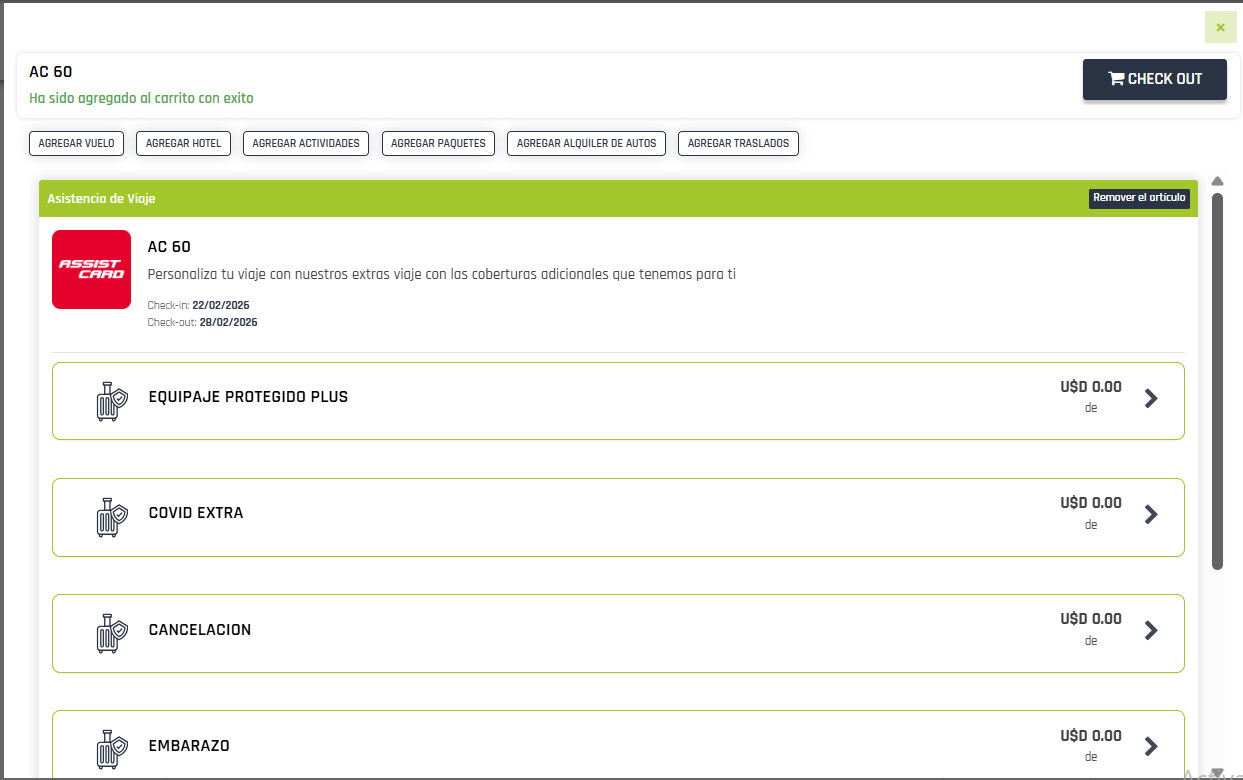Viewport: 1243px width, 780px height.
Task: Select the CANCELACION title
Action: click(200, 630)
